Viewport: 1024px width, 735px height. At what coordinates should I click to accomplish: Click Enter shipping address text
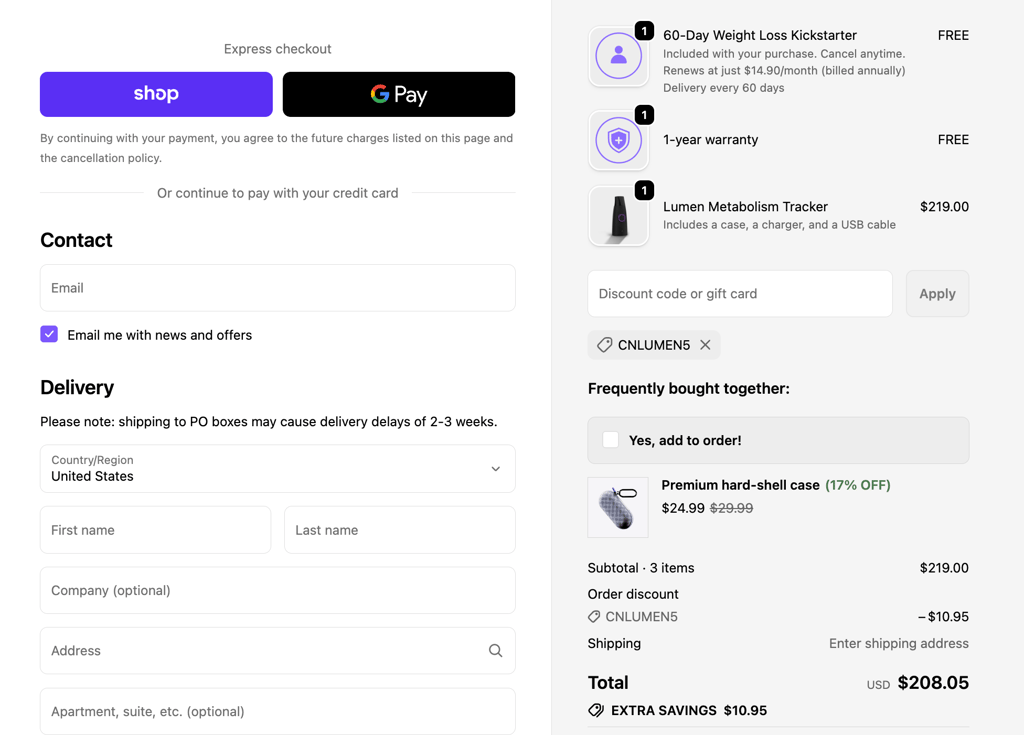pyautogui.click(x=899, y=644)
